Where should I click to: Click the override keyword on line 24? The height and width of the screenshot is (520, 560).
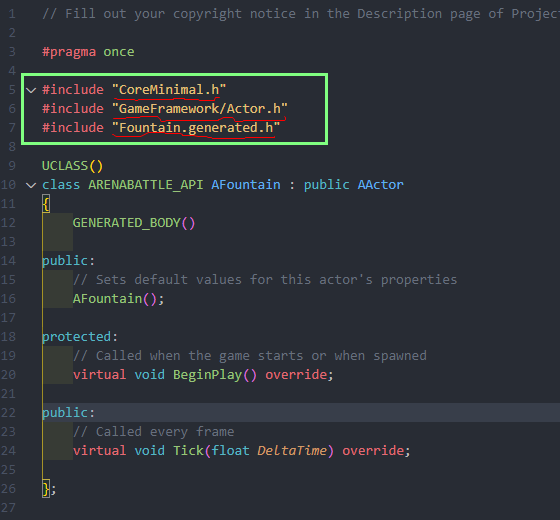(x=373, y=450)
